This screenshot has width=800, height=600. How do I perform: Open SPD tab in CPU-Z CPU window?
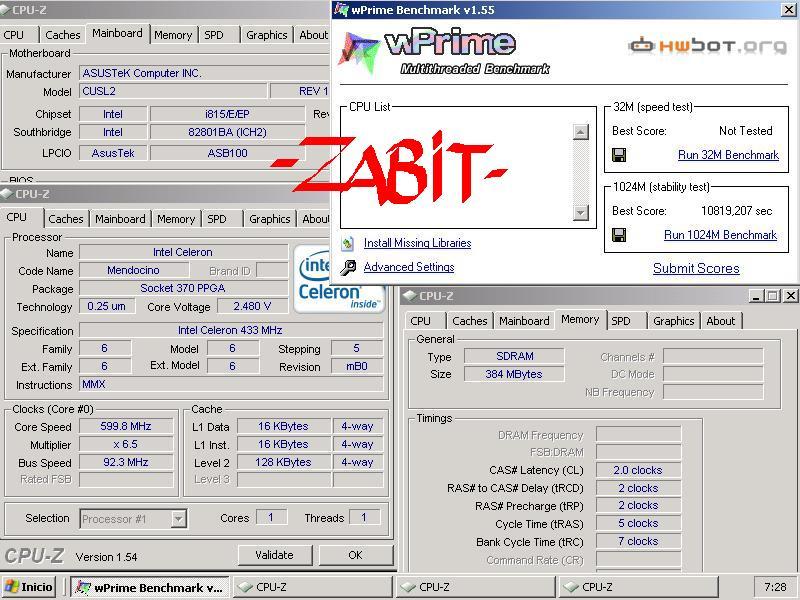coord(217,219)
